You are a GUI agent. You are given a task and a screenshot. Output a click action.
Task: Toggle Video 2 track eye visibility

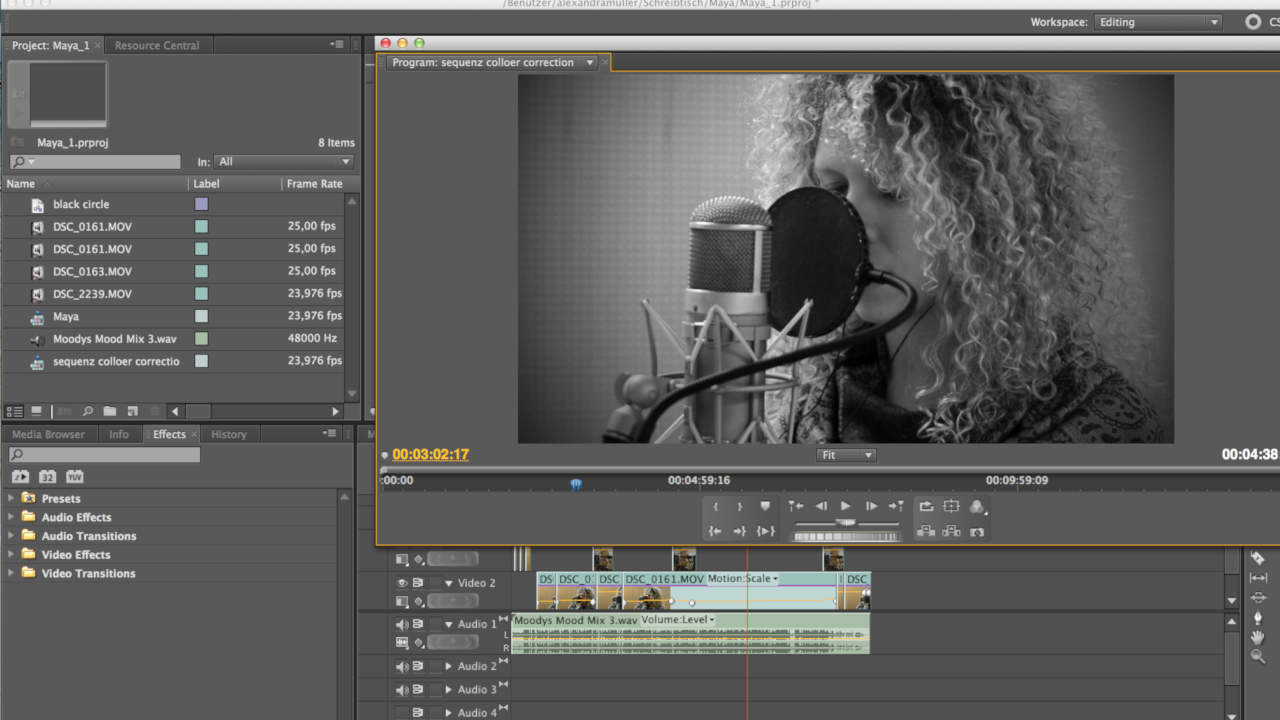coord(402,583)
